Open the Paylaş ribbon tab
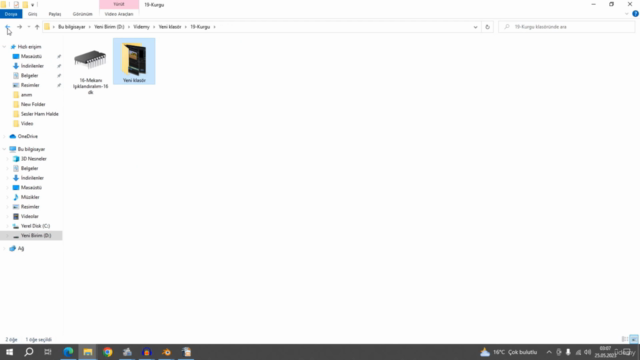This screenshot has height=360, width=640. pyautogui.click(x=55, y=14)
